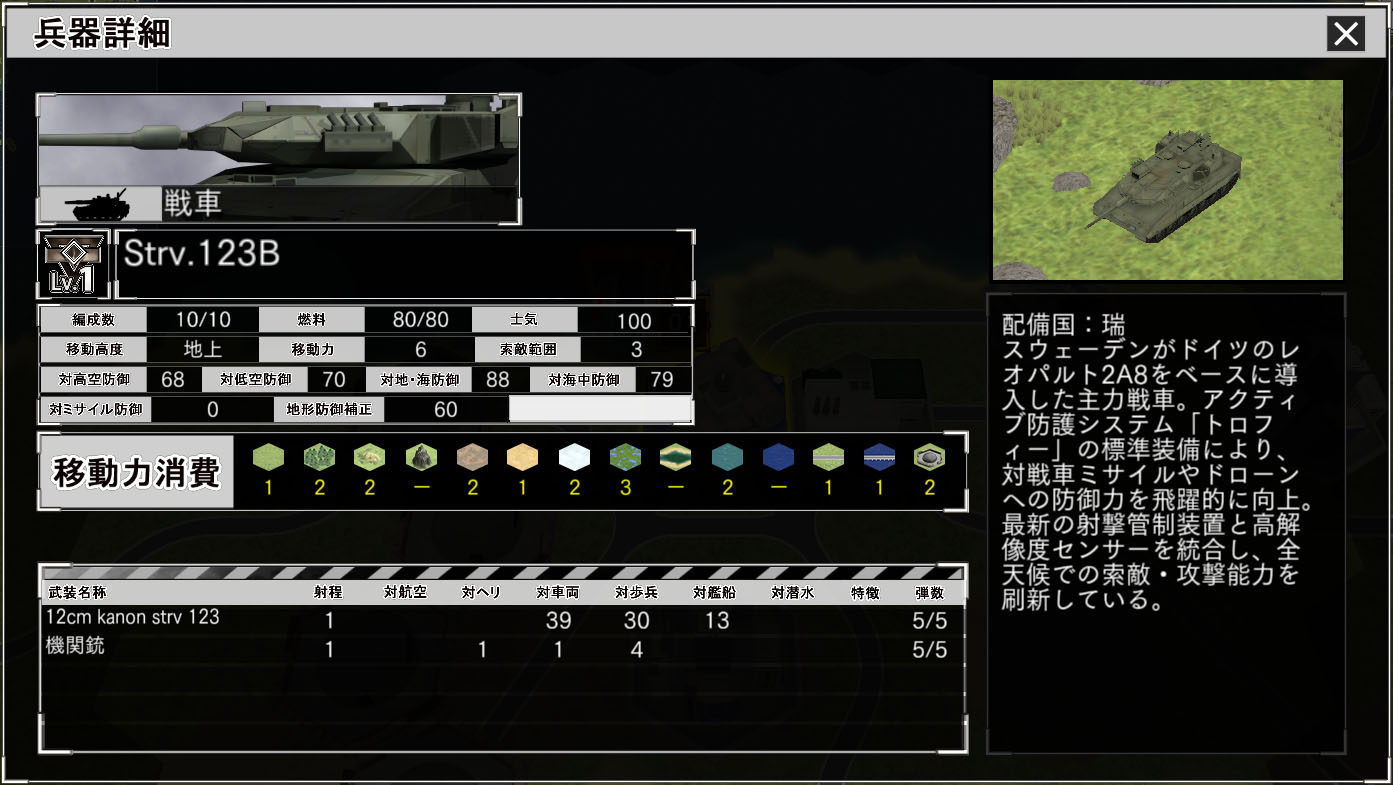Viewport: 1393px width, 785px height.
Task: Click the 対高空防御 value 68
Action: click(173, 380)
